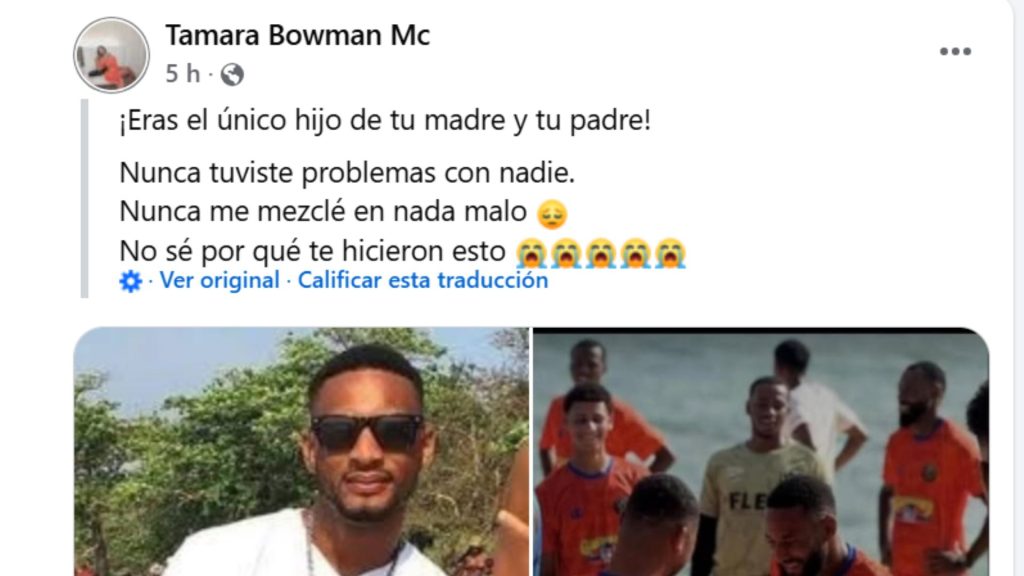Click the line "Nunca tuviste problemas con nadie."

pyautogui.click(x=347, y=173)
